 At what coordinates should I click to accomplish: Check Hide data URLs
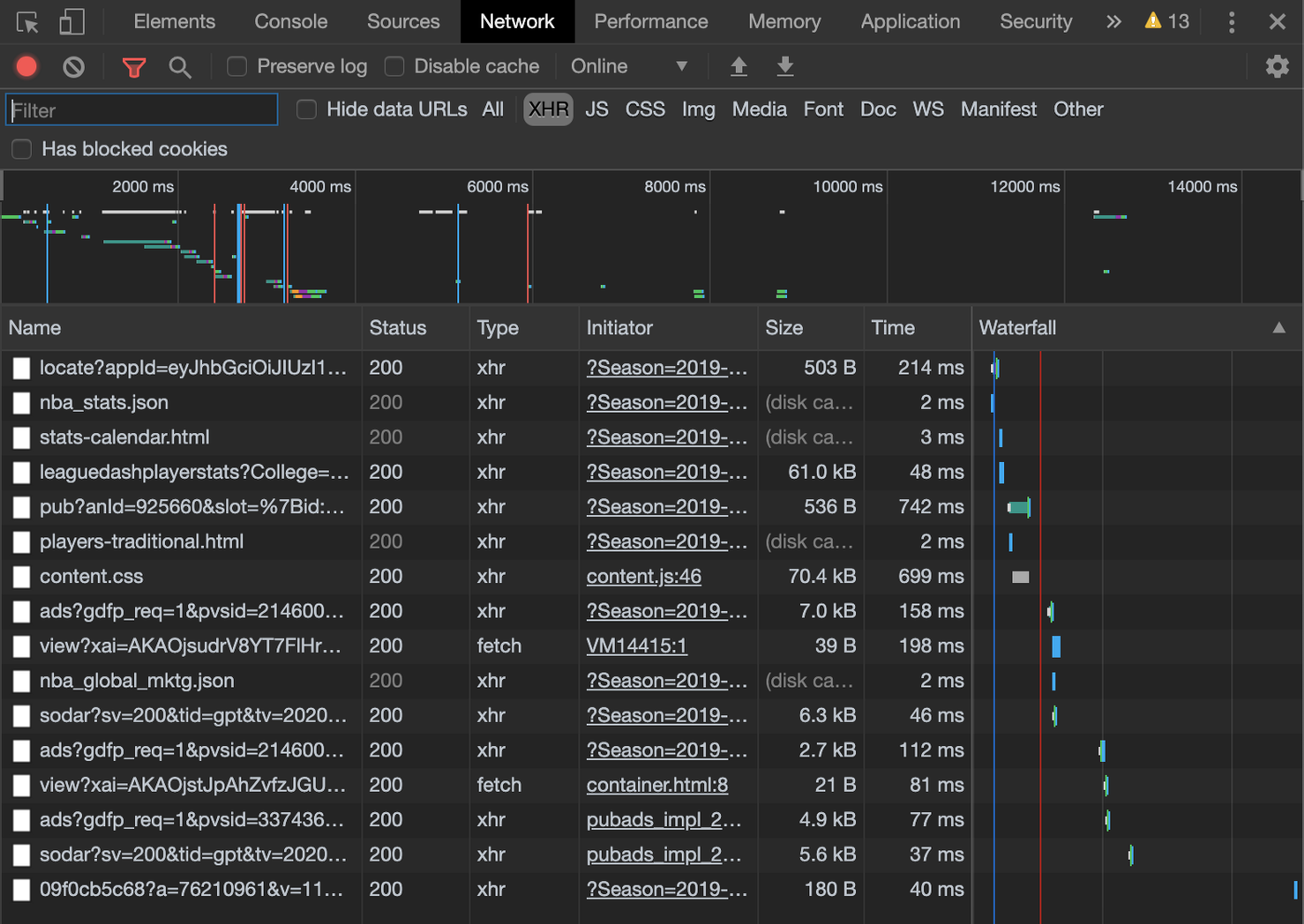[306, 110]
